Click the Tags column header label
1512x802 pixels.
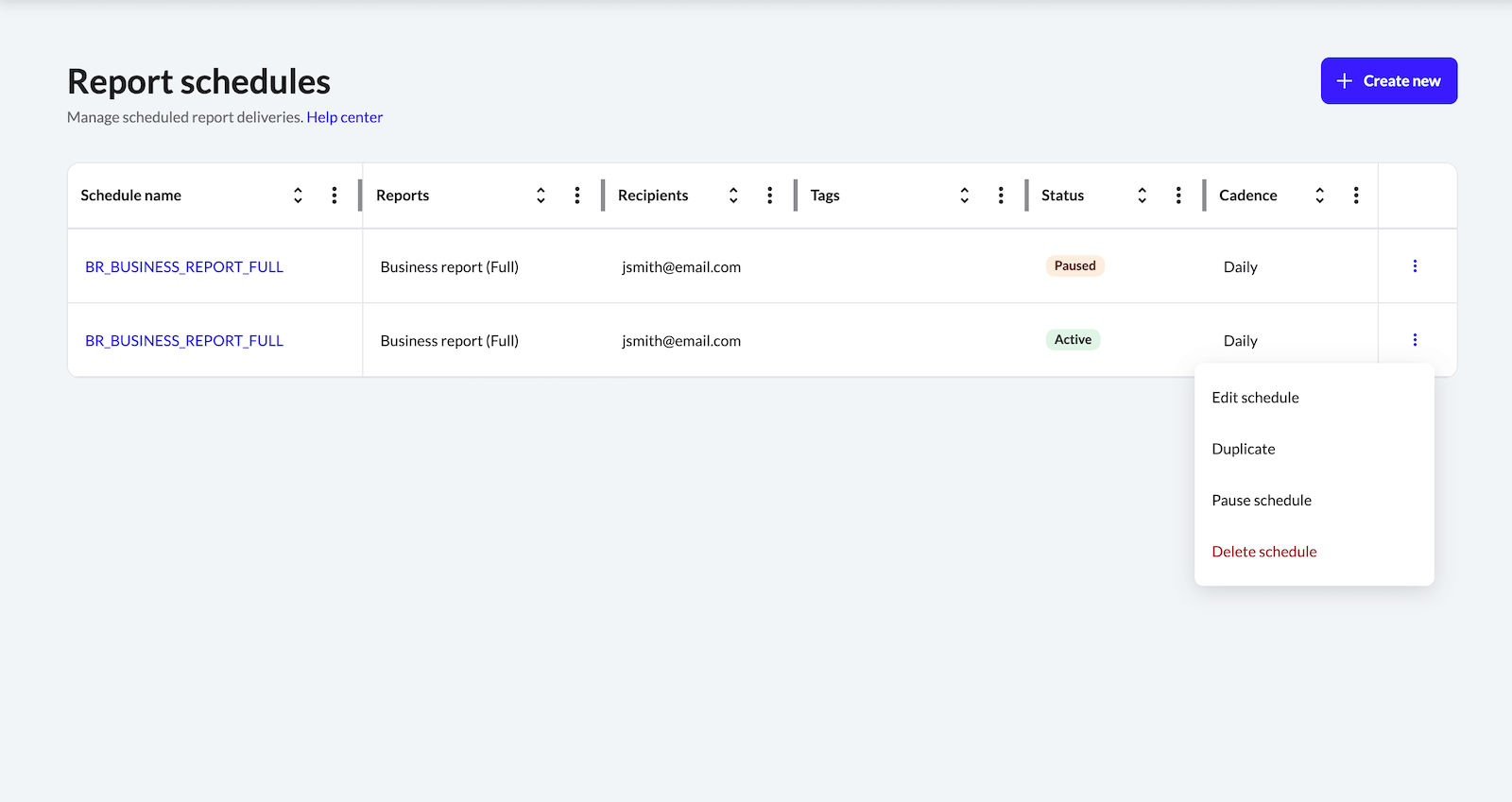click(825, 196)
